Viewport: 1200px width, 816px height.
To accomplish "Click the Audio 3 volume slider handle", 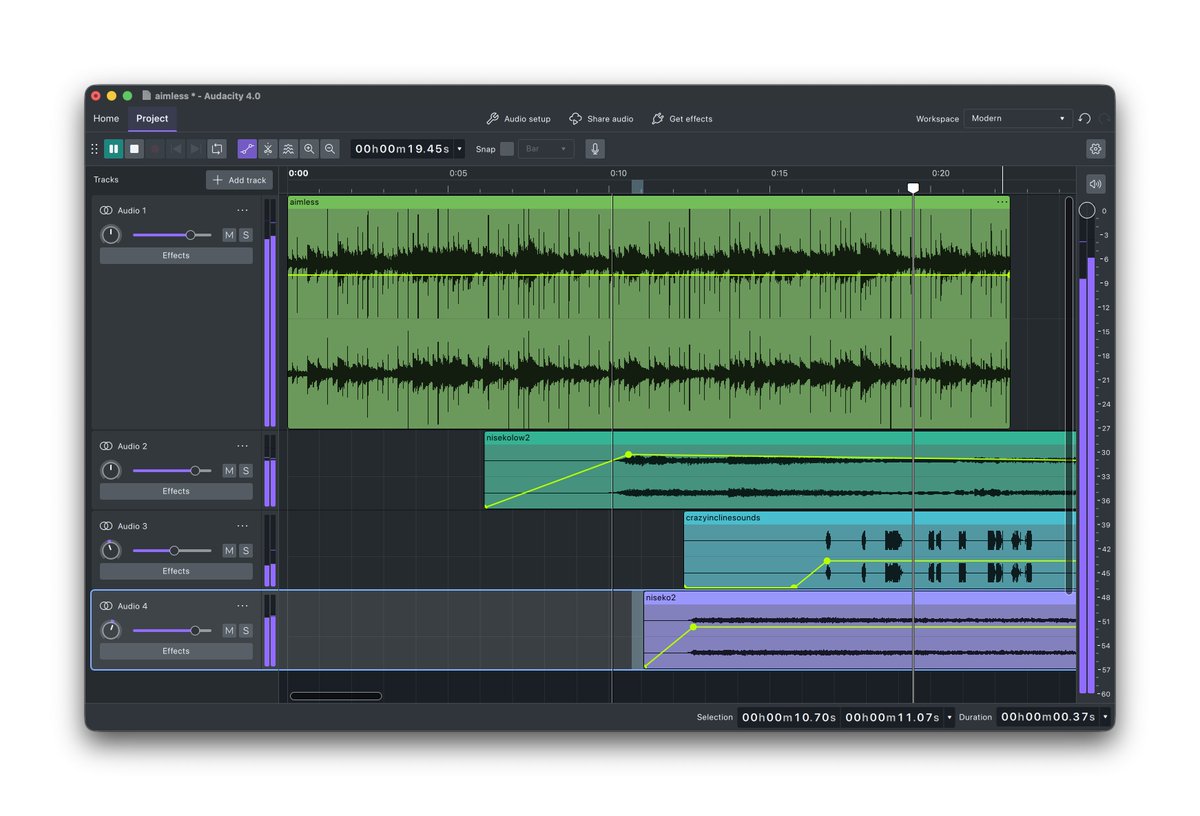I will (x=174, y=551).
